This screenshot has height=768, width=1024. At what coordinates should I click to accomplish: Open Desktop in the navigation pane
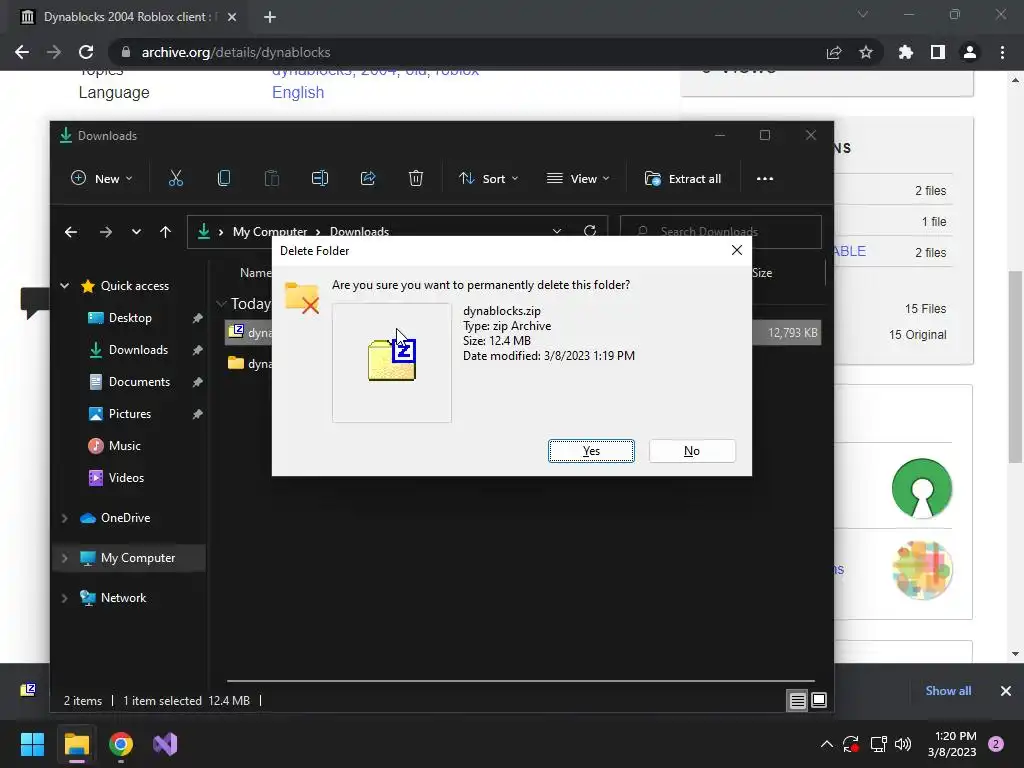coord(130,318)
